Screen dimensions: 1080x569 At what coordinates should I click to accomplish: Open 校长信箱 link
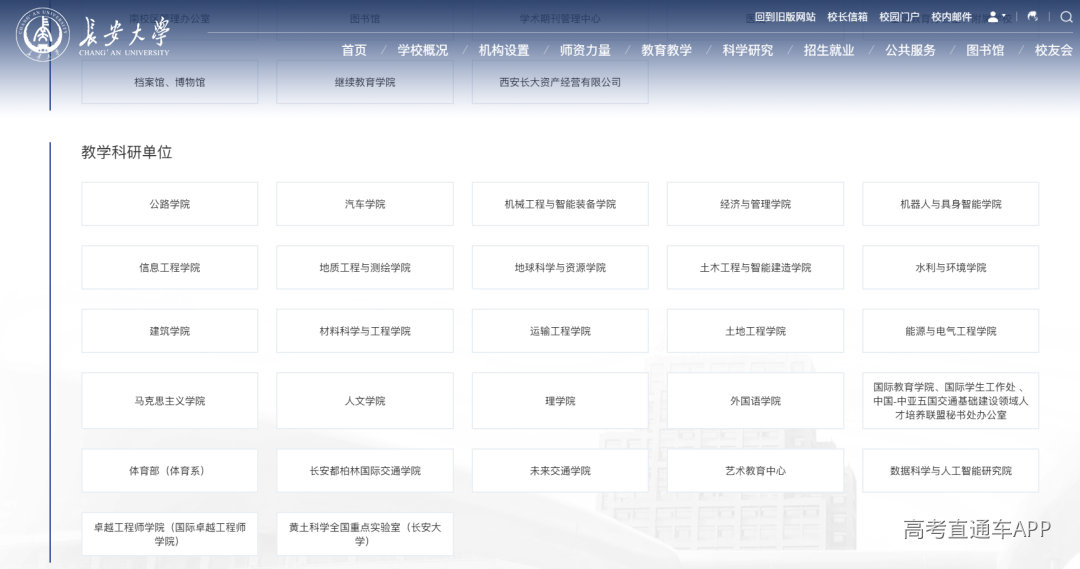click(x=847, y=17)
